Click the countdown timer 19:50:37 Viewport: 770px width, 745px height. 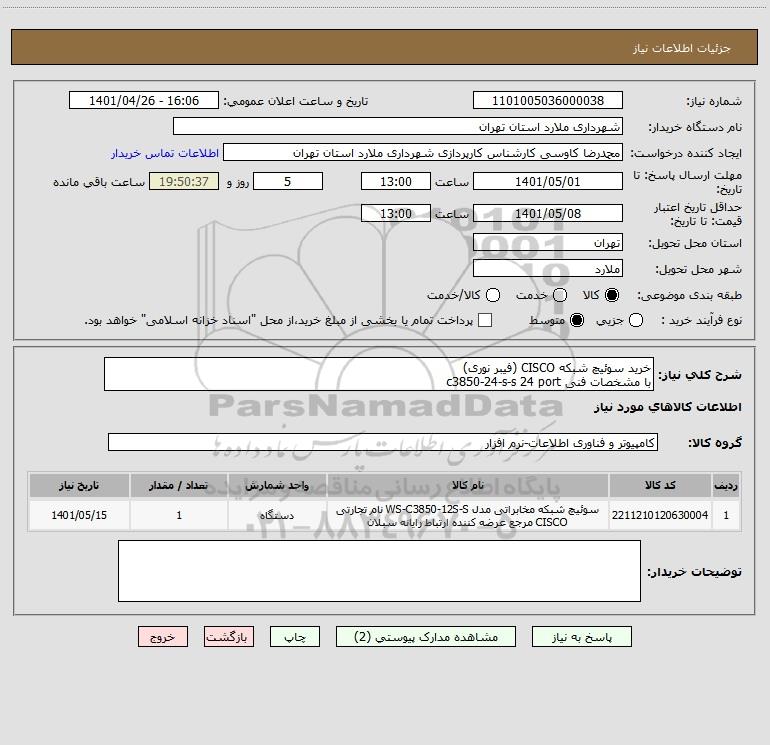[184, 181]
